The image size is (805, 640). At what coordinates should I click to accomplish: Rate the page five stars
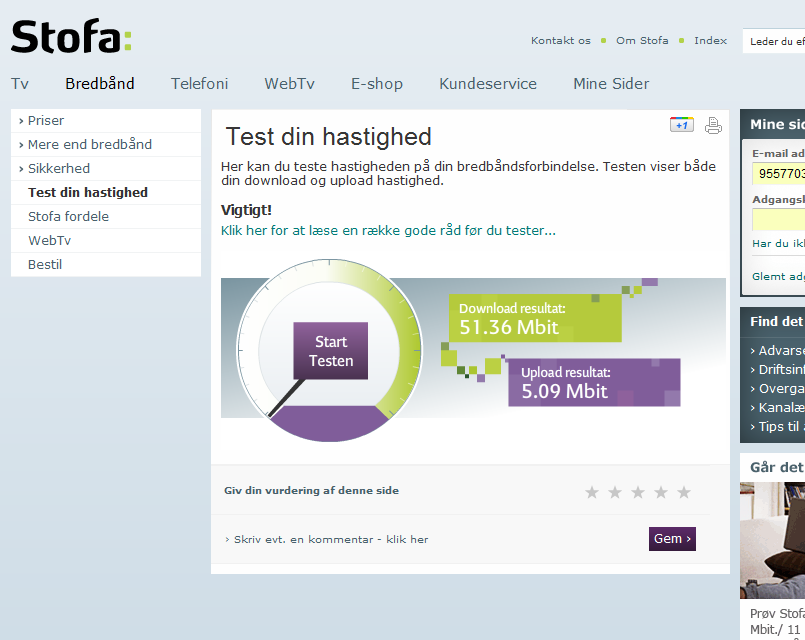pyautogui.click(x=684, y=493)
